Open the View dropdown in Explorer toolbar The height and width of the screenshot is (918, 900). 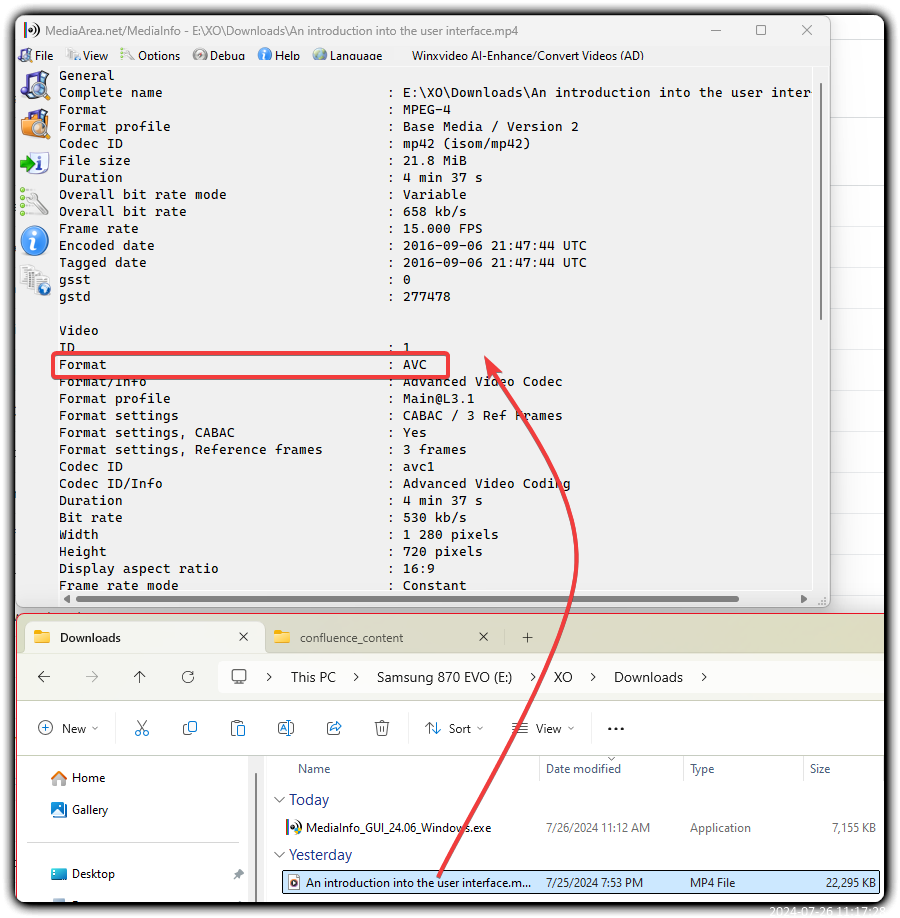tap(543, 728)
